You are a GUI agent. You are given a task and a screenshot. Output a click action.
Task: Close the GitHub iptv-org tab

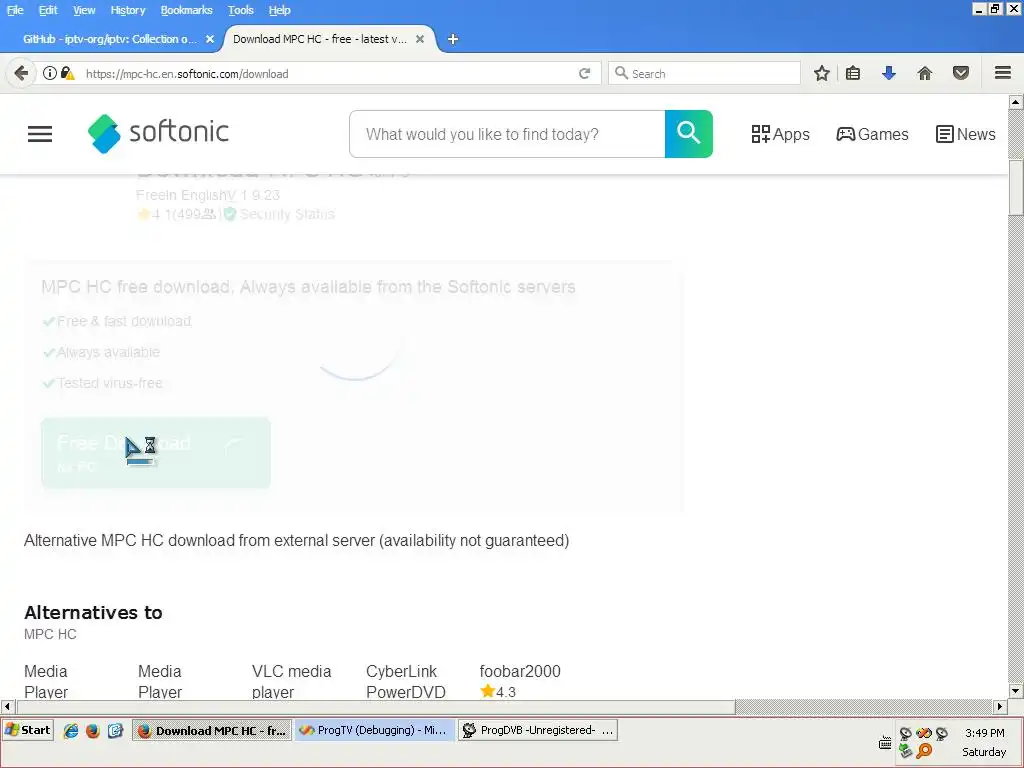[x=210, y=39]
